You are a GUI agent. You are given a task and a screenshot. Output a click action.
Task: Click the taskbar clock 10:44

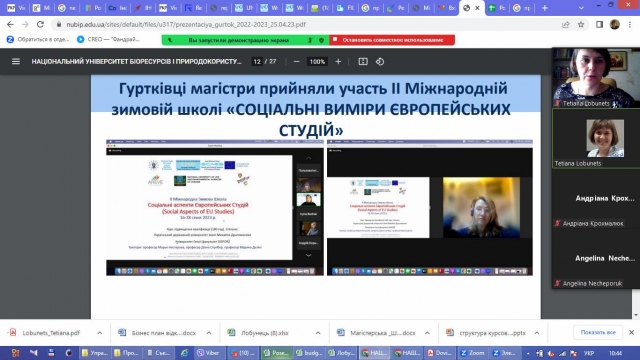(x=616, y=353)
